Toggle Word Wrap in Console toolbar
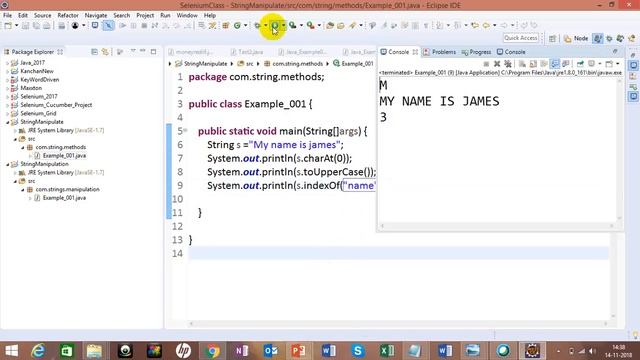The height and width of the screenshot is (360, 640). [x=544, y=64]
